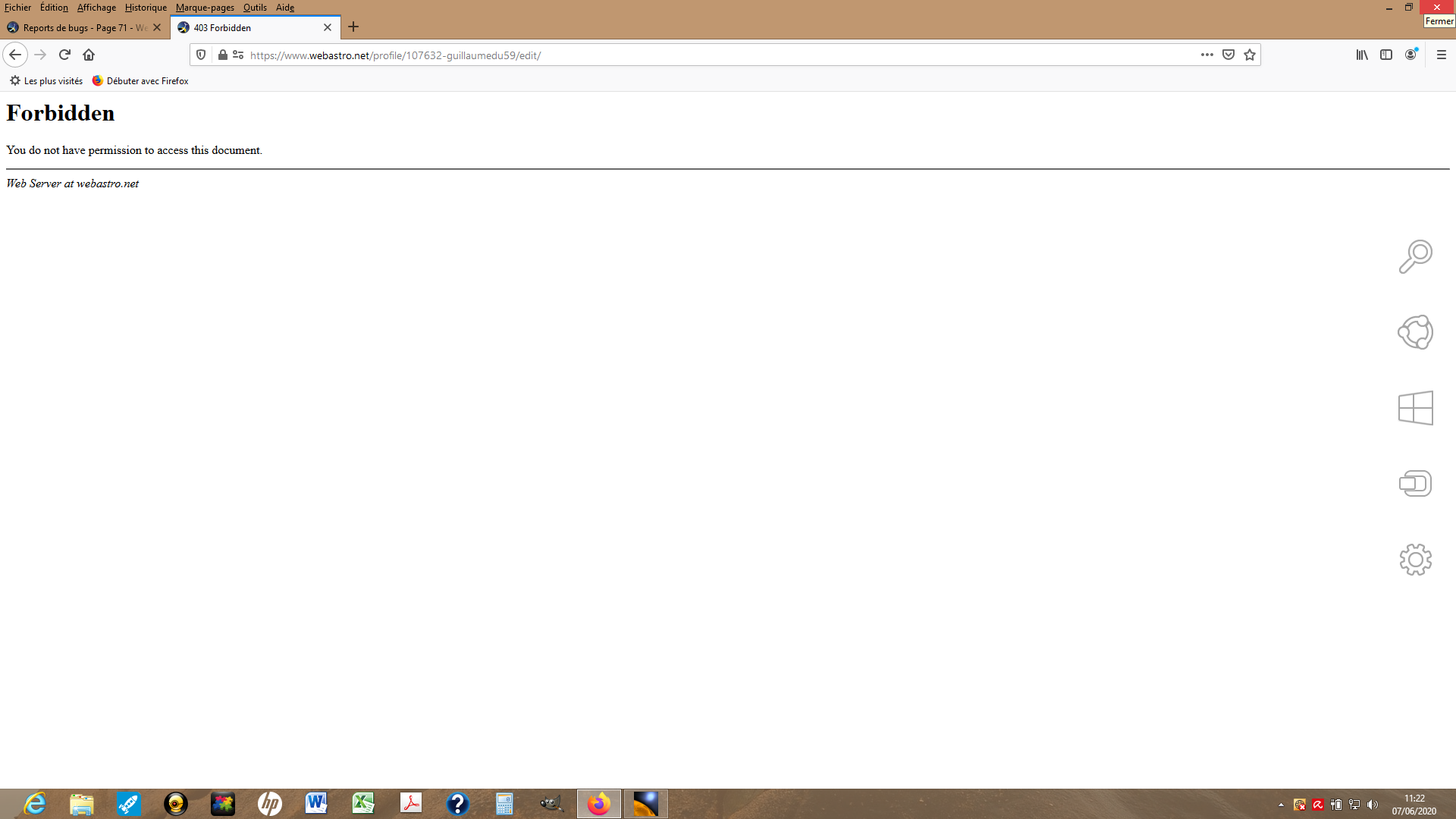This screenshot has height=819, width=1456.
Task: Switch to Reports de bugs tab
Action: [80, 27]
